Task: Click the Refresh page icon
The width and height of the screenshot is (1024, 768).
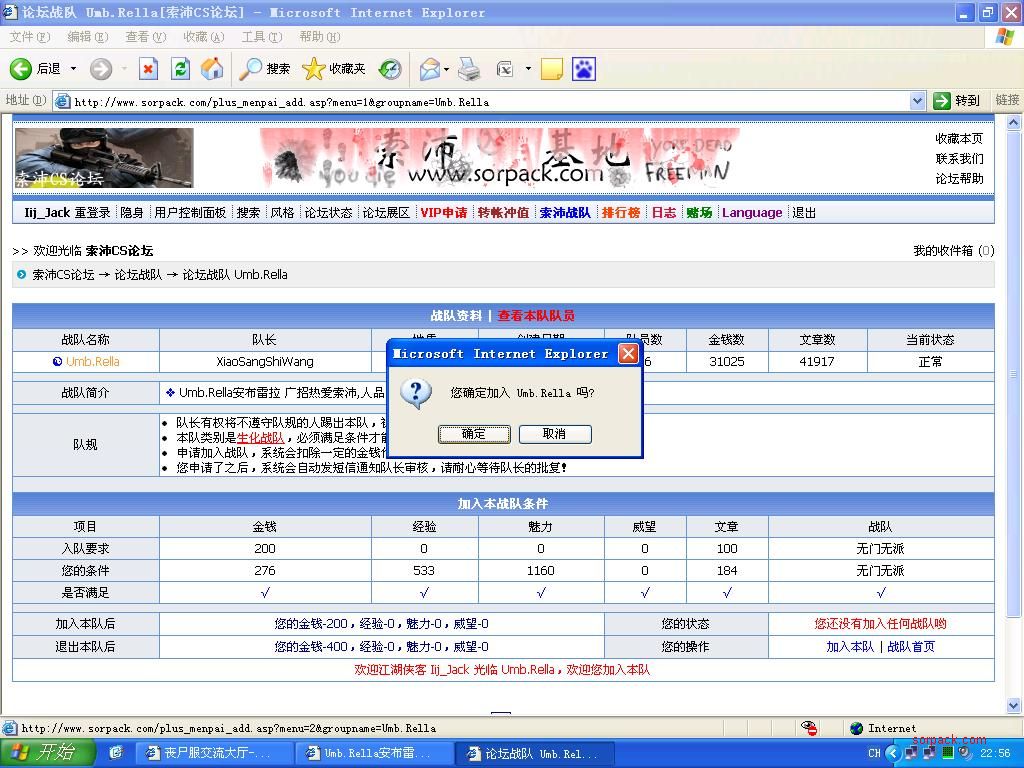Action: (x=180, y=69)
